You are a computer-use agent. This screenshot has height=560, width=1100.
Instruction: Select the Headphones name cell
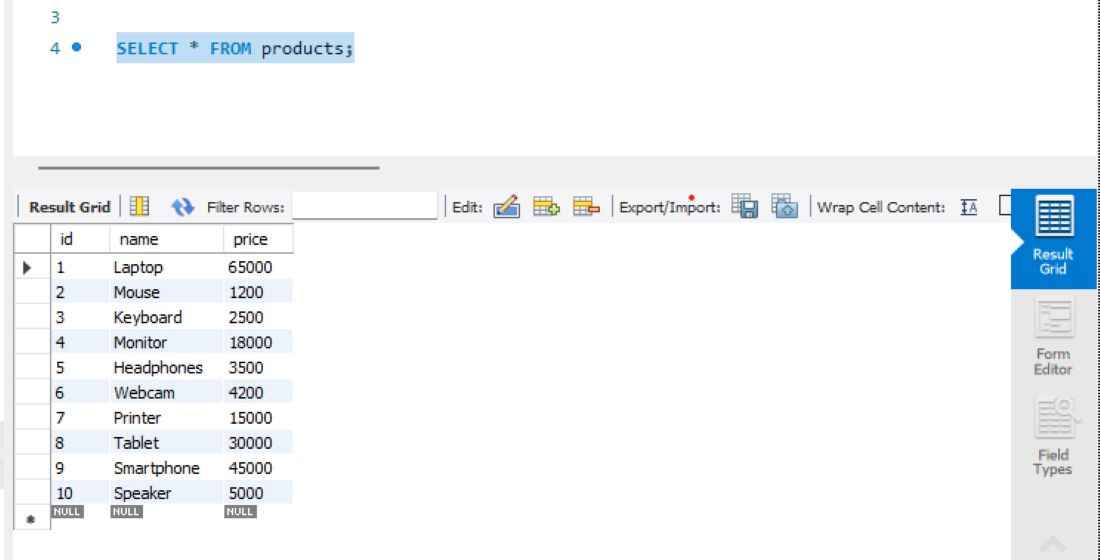166,368
